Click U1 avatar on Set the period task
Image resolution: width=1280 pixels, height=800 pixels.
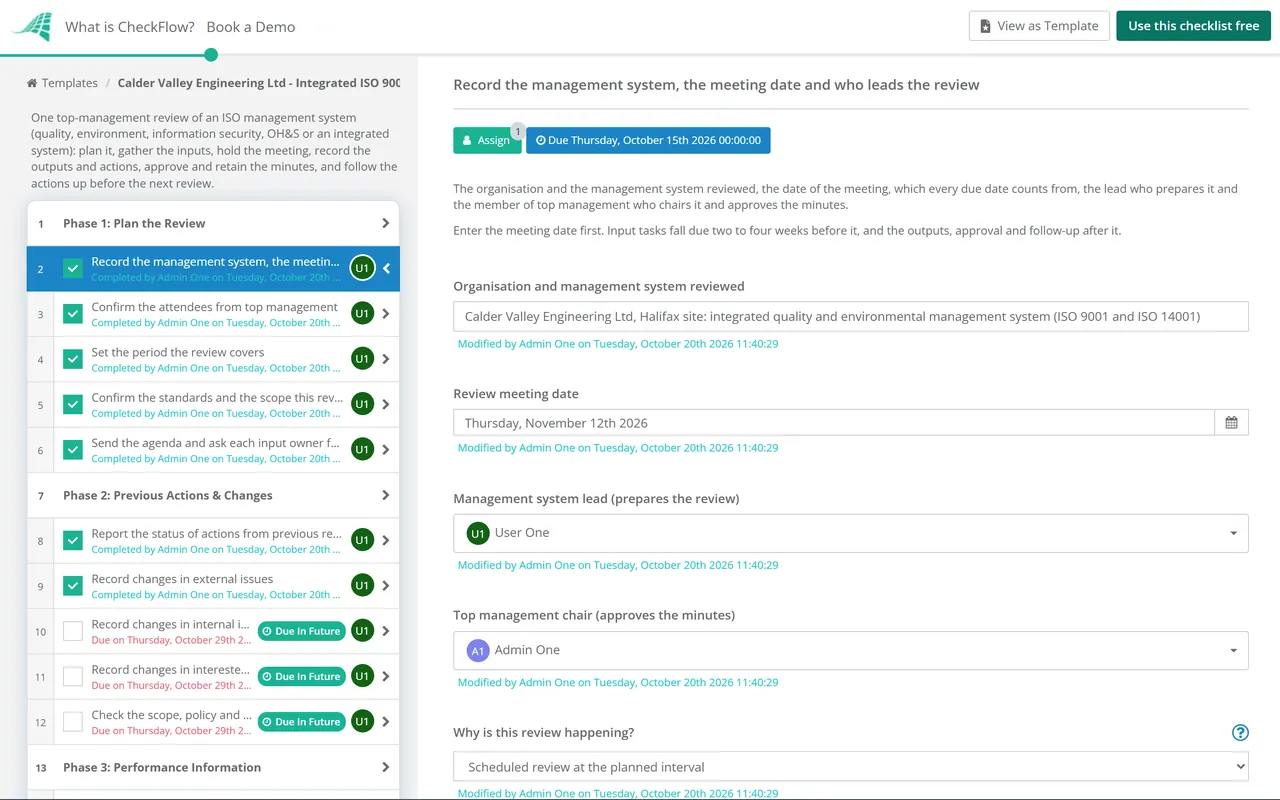tap(362, 359)
